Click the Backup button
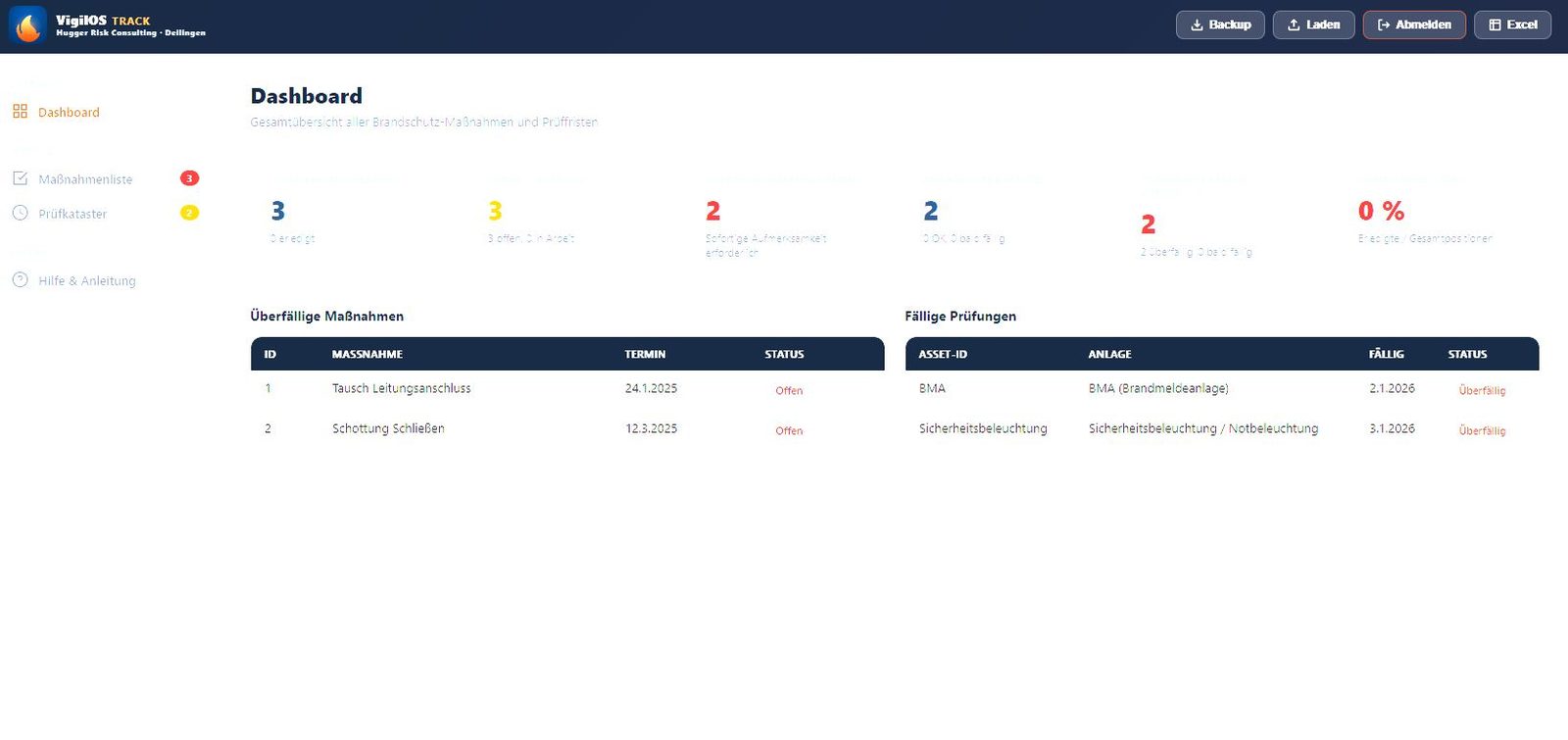1568x740 pixels. 1220,25
